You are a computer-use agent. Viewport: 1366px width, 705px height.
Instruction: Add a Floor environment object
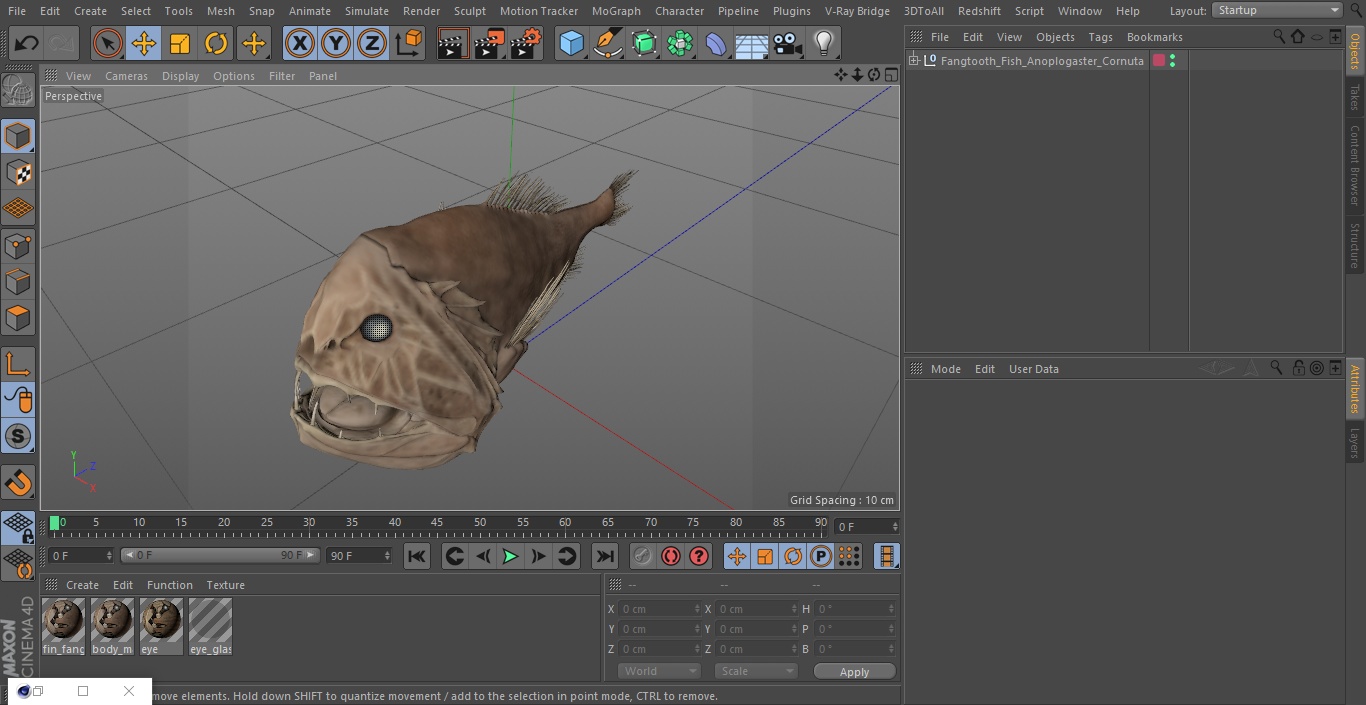[x=752, y=43]
